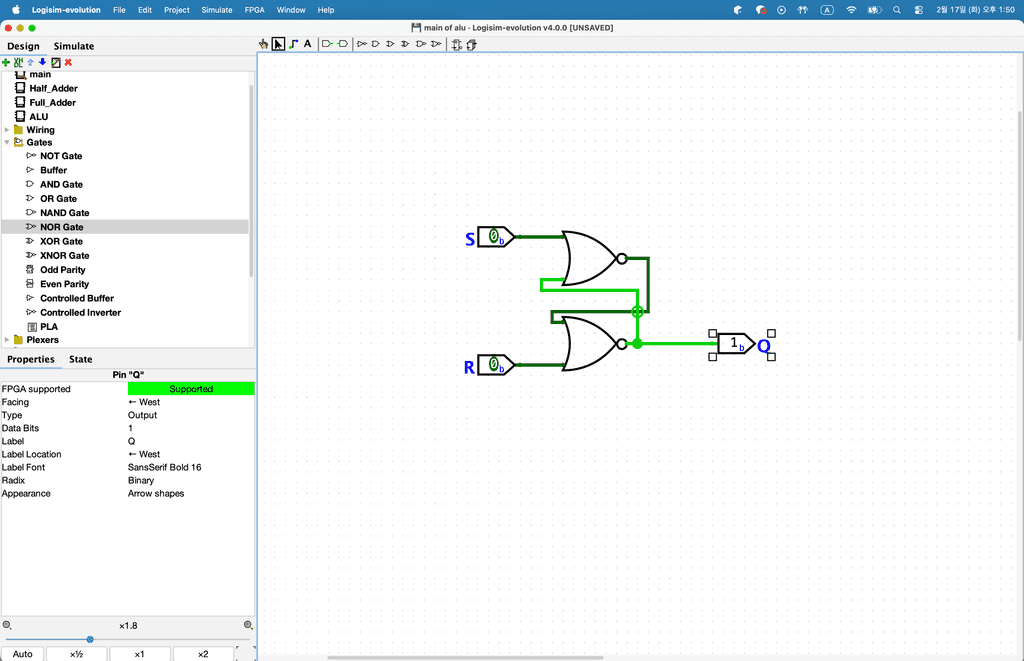Select the Text tool 'A' icon
Screen dimensions: 1024x661
pyautogui.click(x=307, y=44)
